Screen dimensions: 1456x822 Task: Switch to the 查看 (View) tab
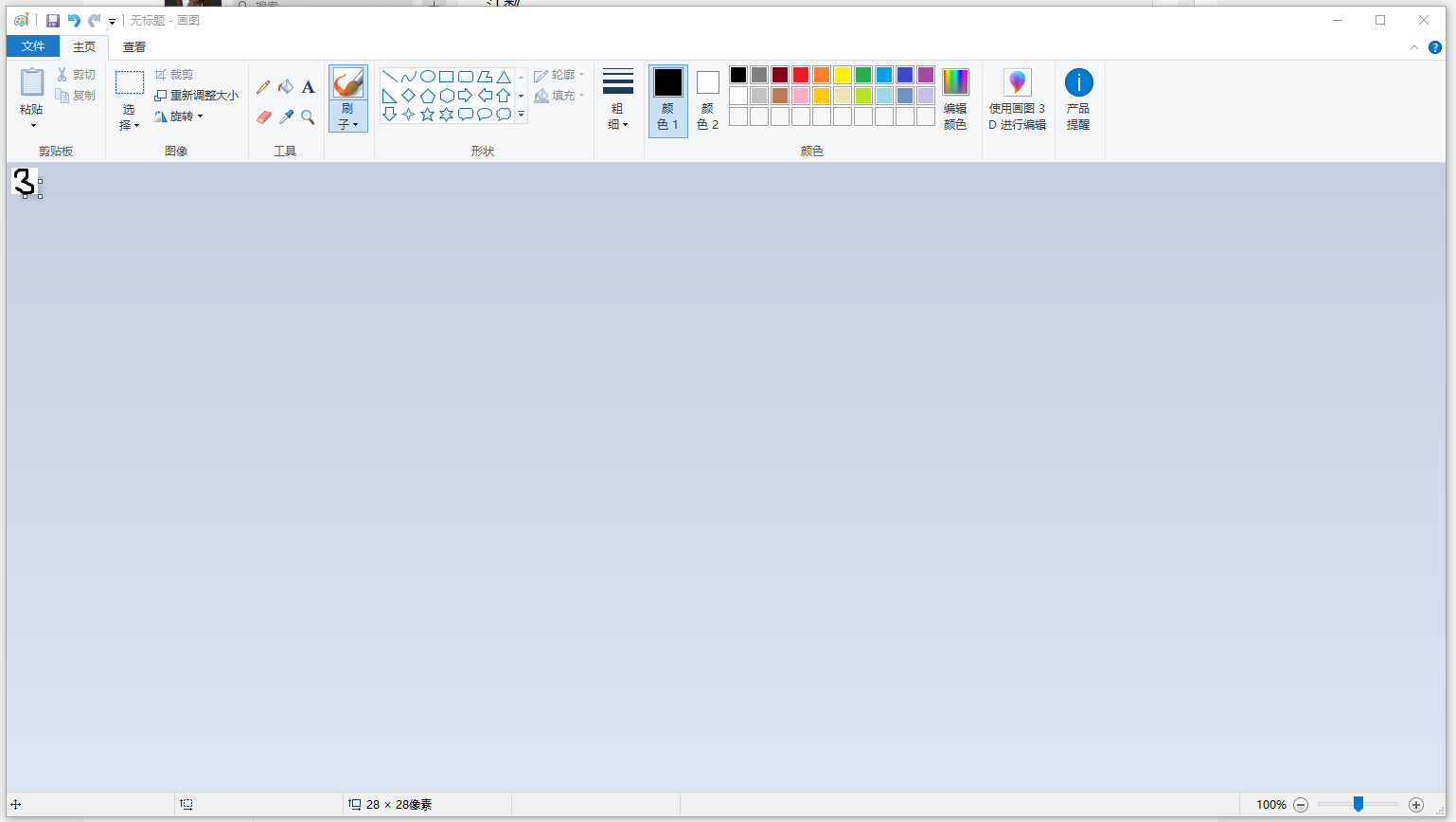[133, 45]
